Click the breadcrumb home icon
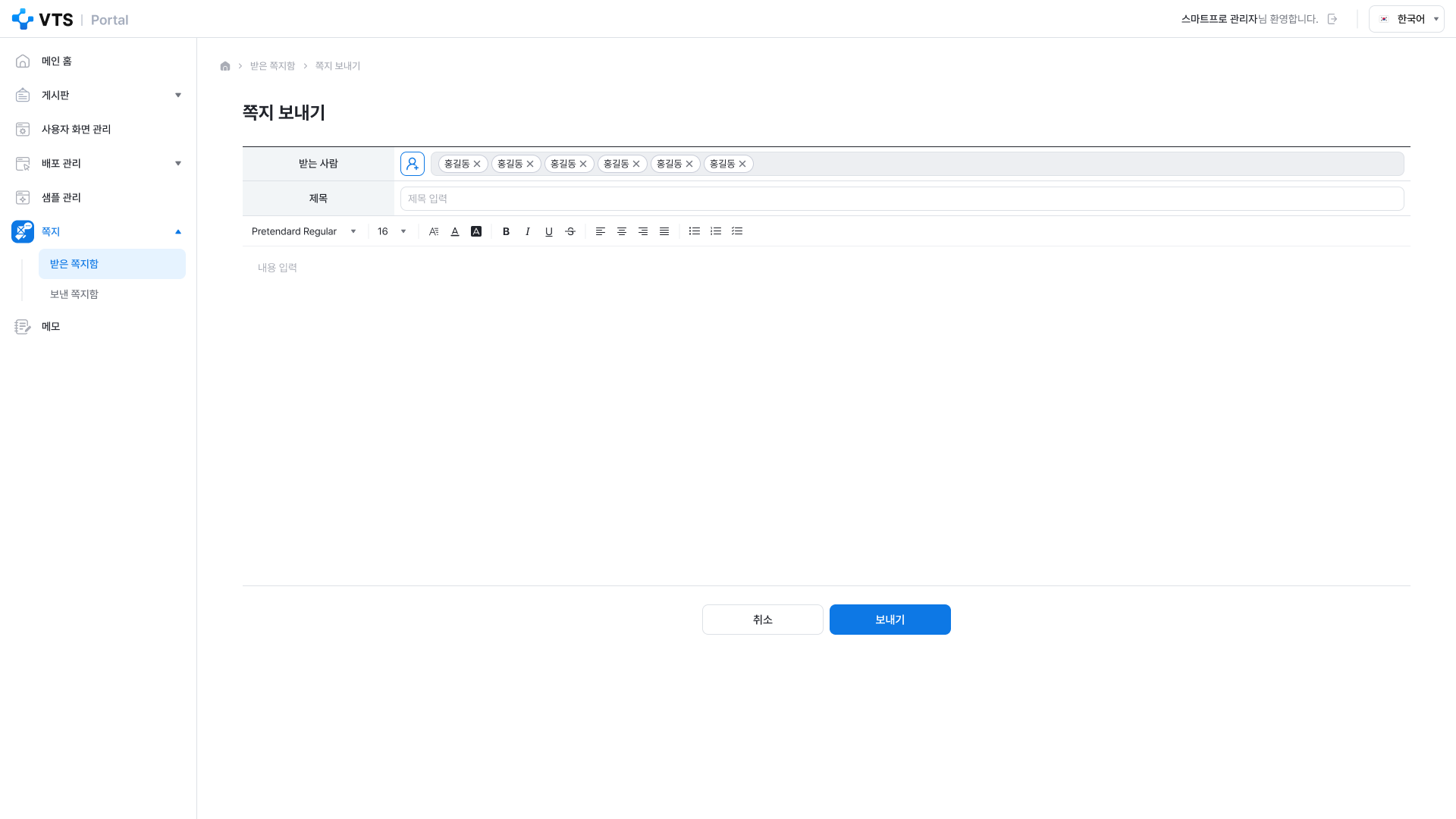The height and width of the screenshot is (819, 1456). pyautogui.click(x=225, y=66)
